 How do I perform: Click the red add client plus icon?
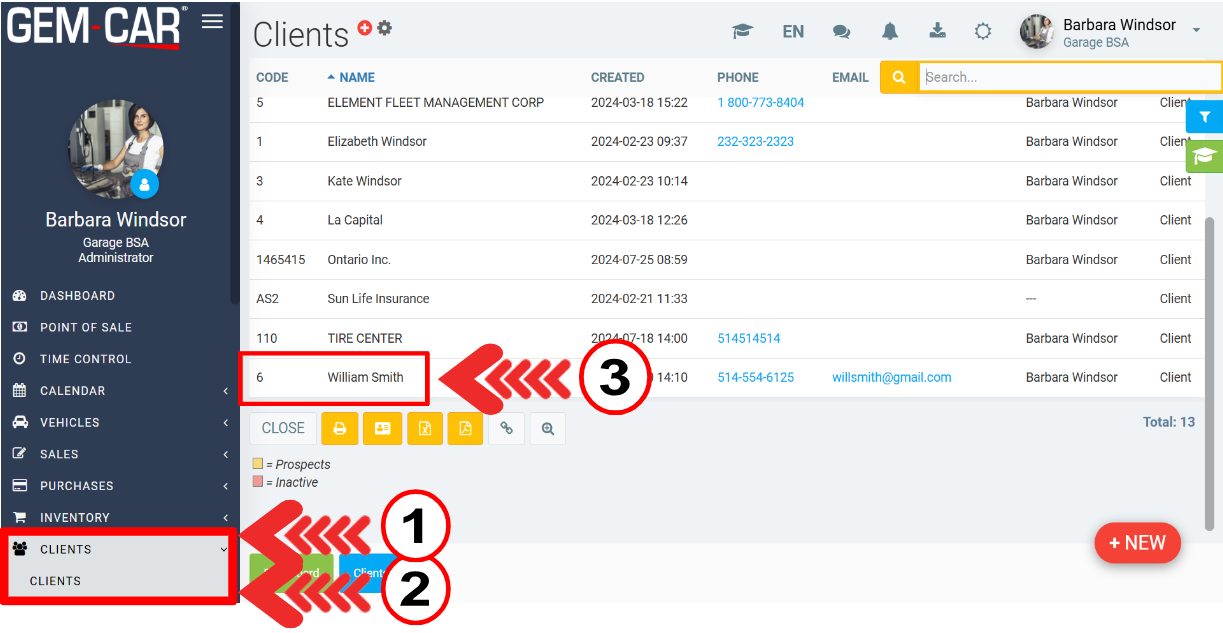click(365, 28)
